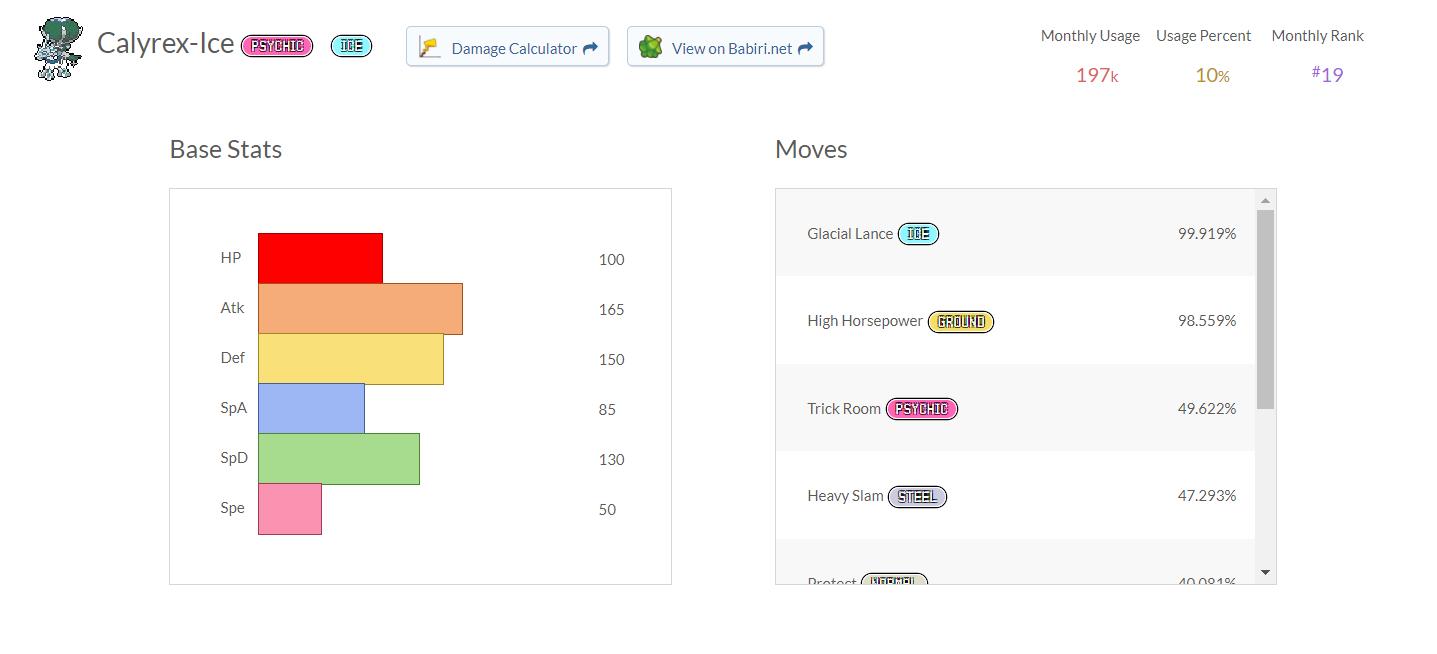This screenshot has height=654, width=1437.
Task: Click the Ice type badge in header
Action: (x=351, y=46)
